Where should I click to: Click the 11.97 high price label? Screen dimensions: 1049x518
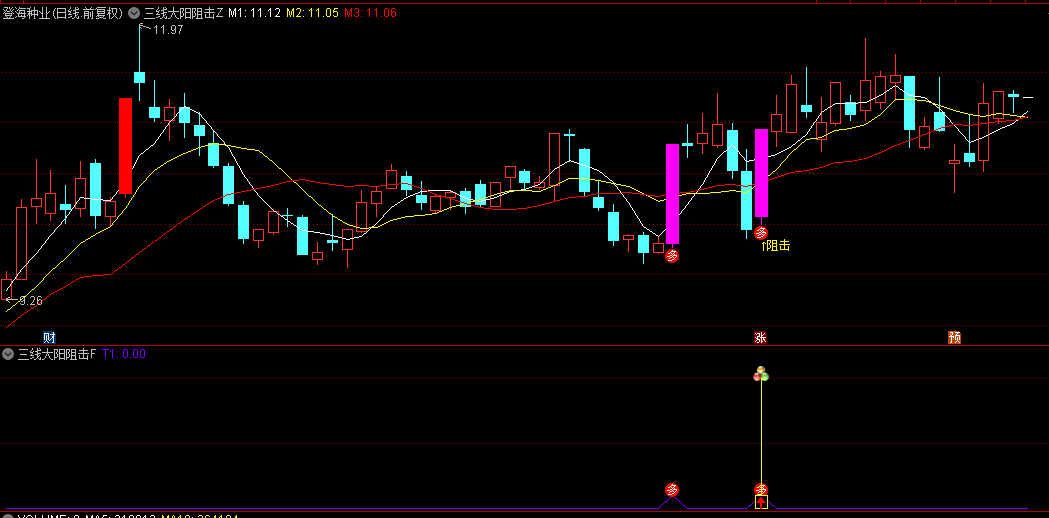pos(168,29)
